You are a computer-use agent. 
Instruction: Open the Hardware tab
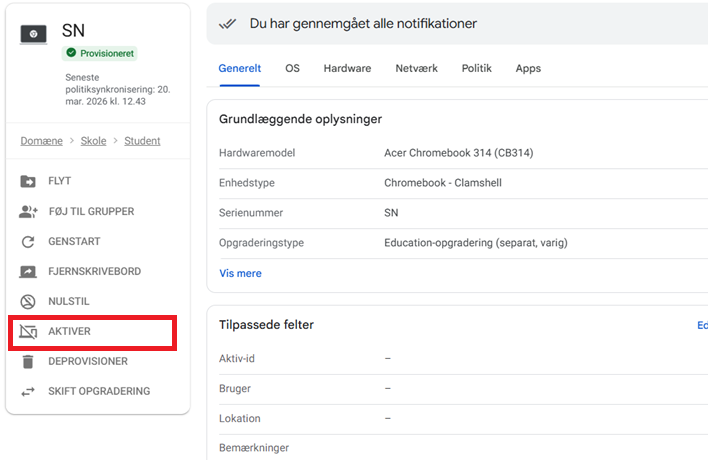click(x=347, y=68)
